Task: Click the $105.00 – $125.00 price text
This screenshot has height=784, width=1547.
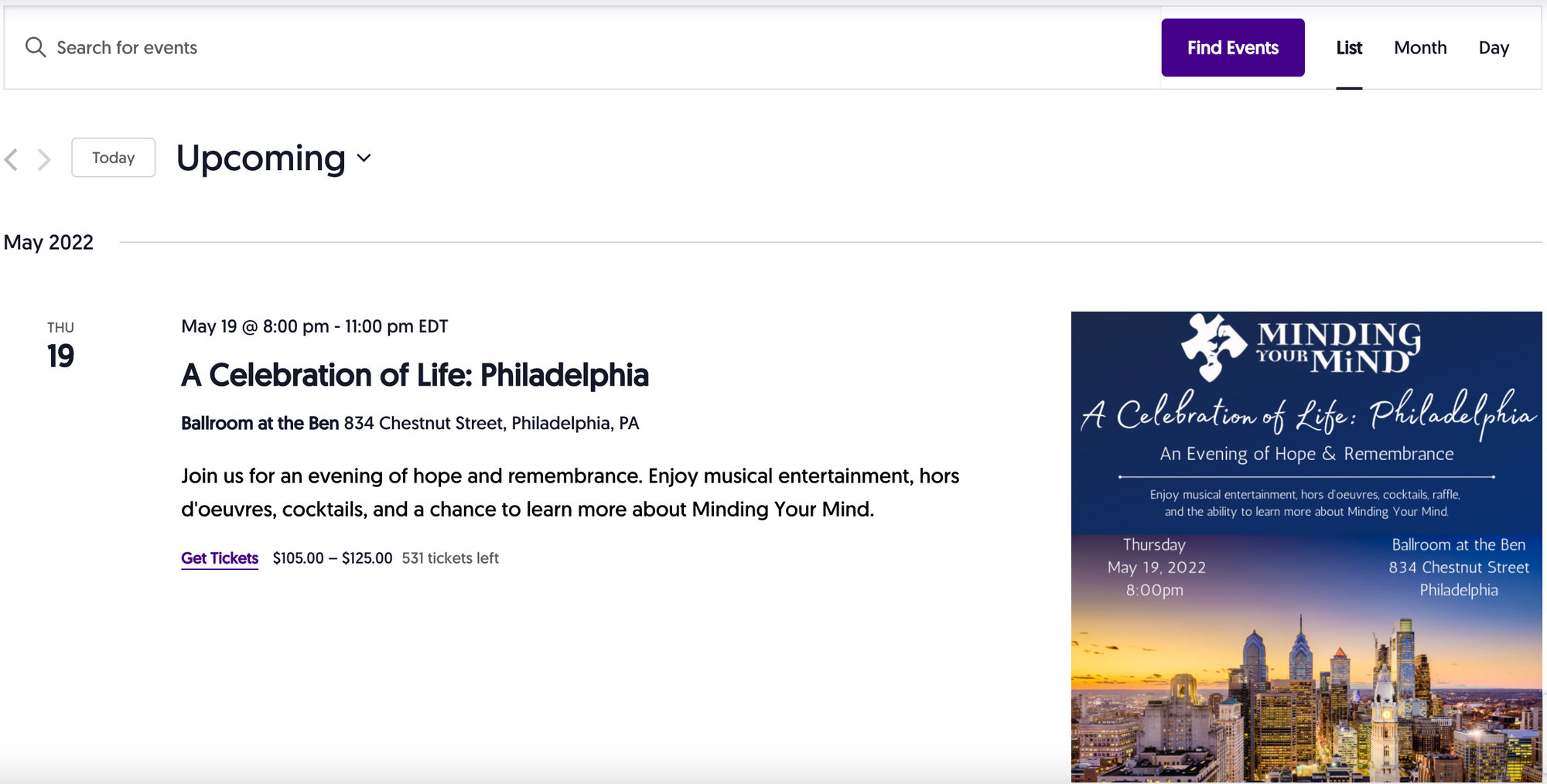Action: (333, 558)
